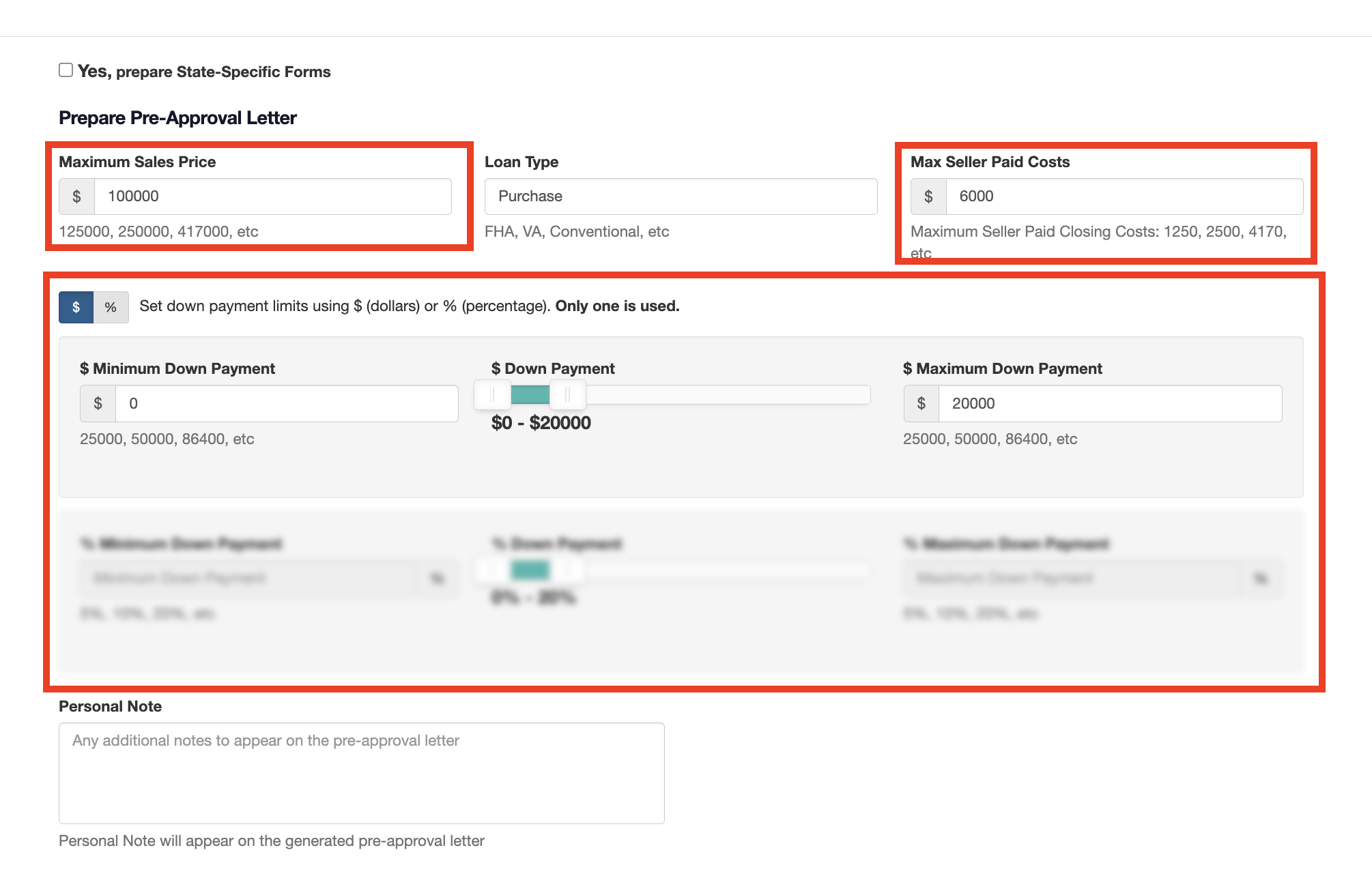The image size is (1372, 891).
Task: Click the right handle of $ Down Payment slider
Action: (x=567, y=394)
